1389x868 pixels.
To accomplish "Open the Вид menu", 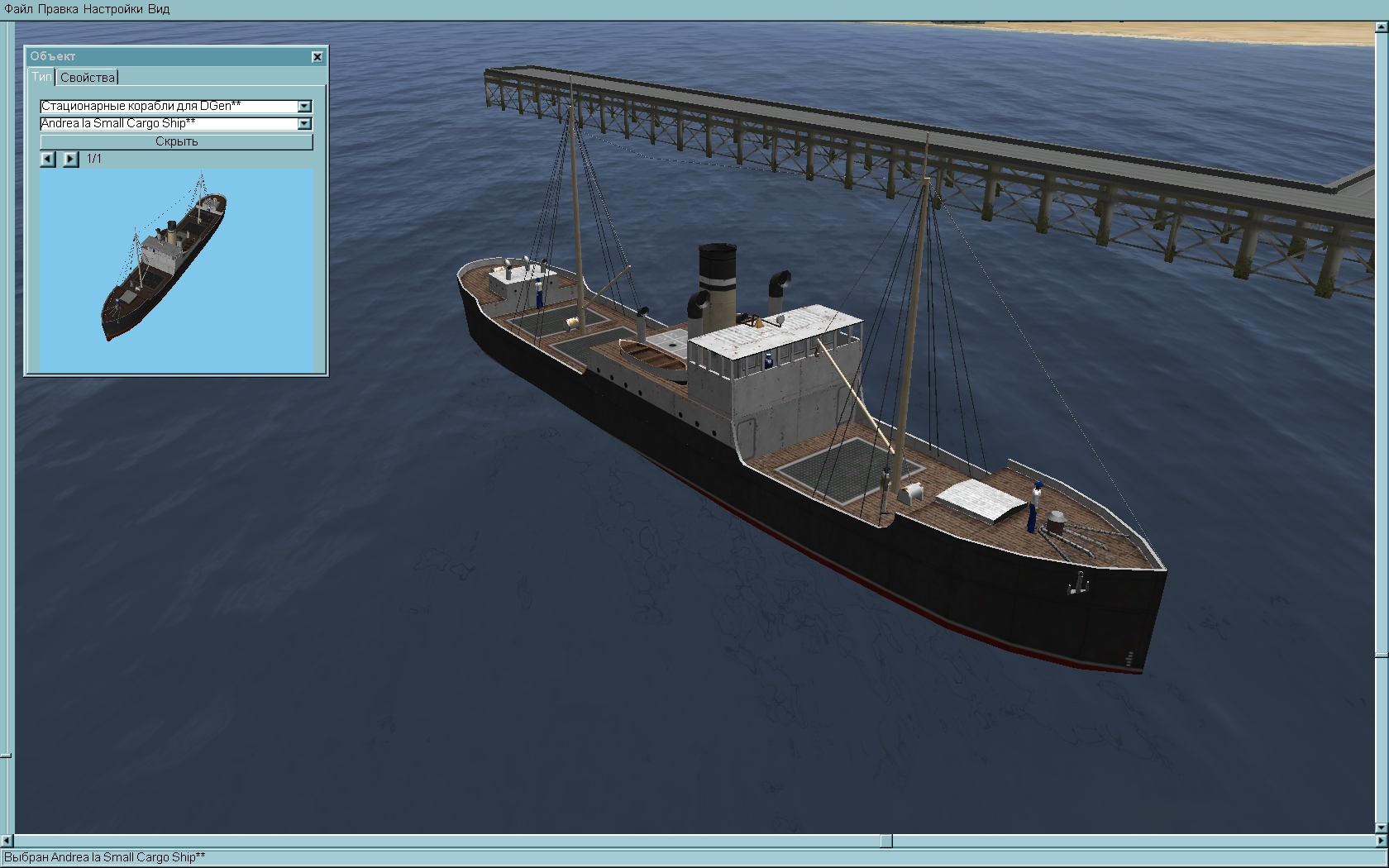I will pyautogui.click(x=159, y=9).
